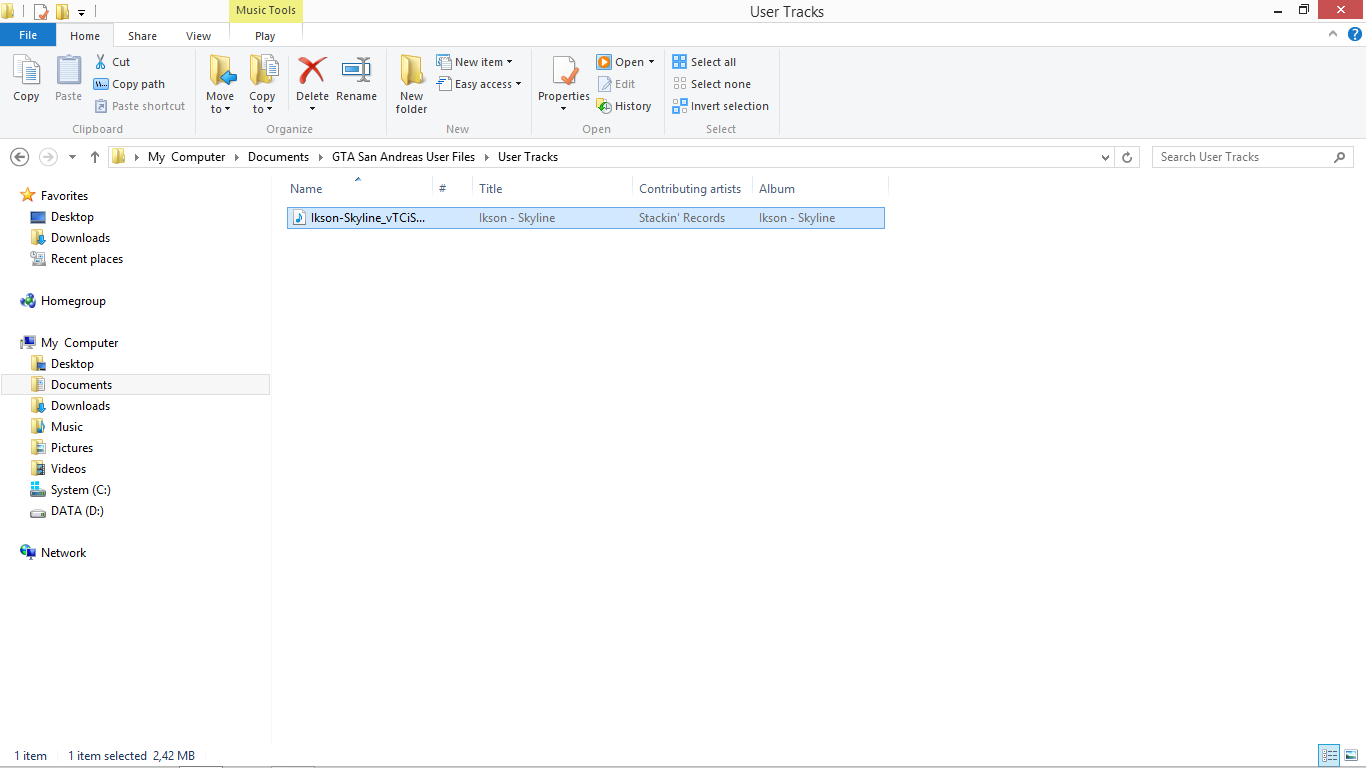Delete the selected file using the red X icon
This screenshot has width=1366, height=768.
pyautogui.click(x=312, y=75)
